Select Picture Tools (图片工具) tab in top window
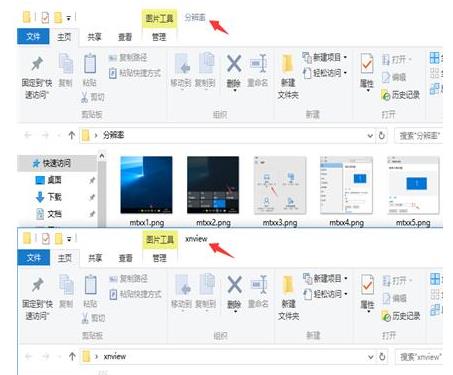 [x=159, y=18]
